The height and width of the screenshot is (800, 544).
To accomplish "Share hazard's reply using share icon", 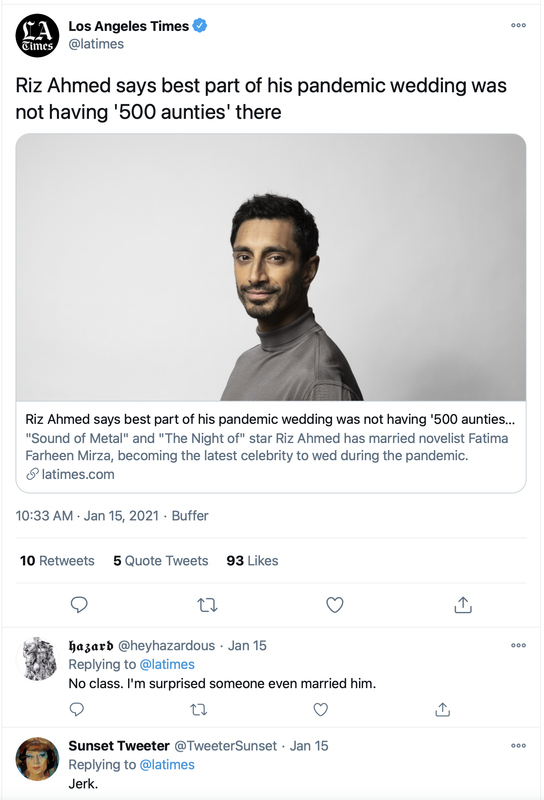I will click(x=442, y=709).
